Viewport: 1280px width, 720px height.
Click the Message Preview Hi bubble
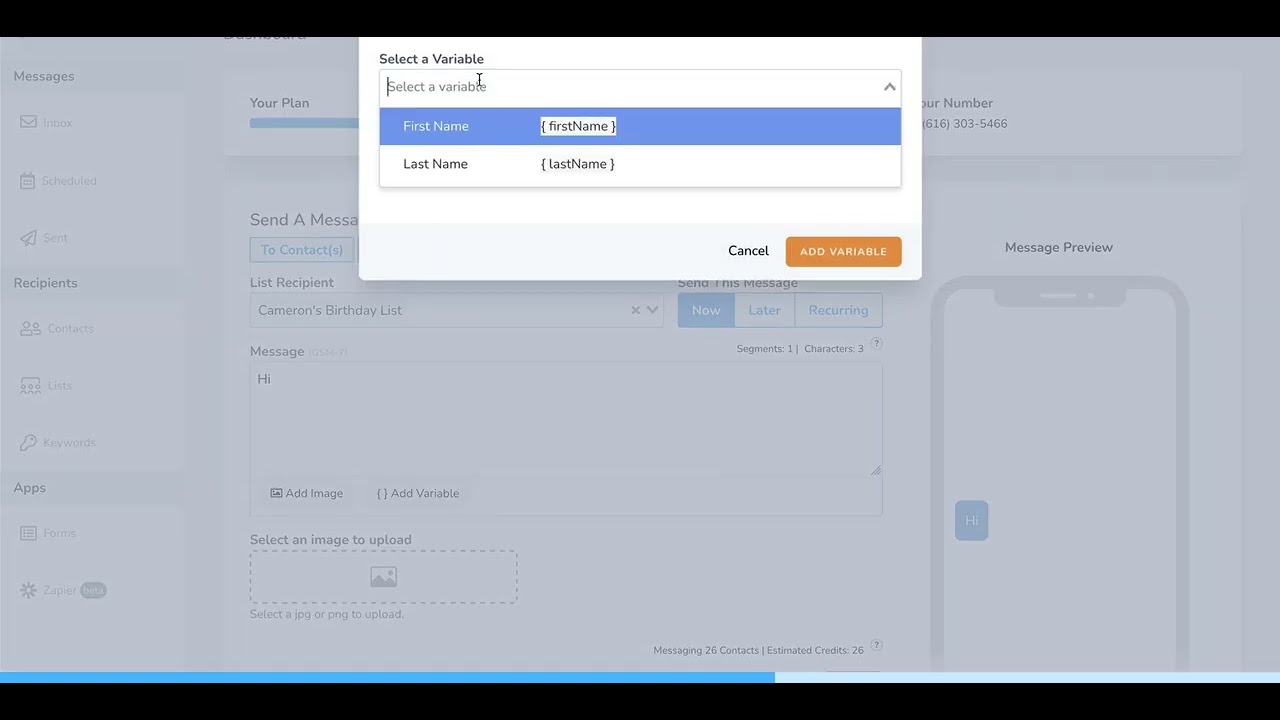[971, 520]
